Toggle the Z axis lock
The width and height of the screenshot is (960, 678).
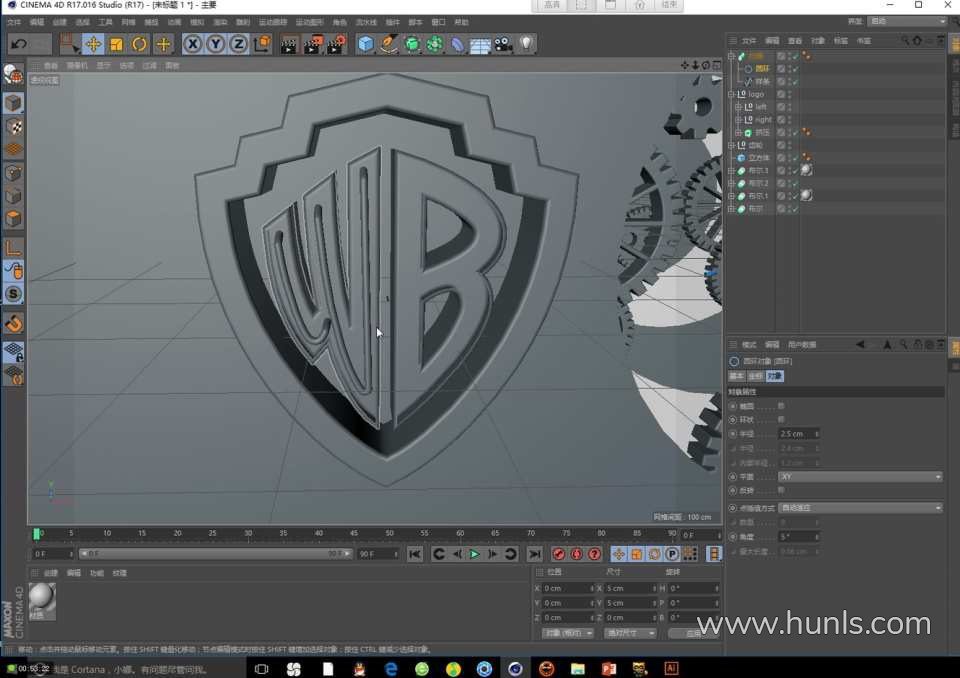click(x=239, y=44)
